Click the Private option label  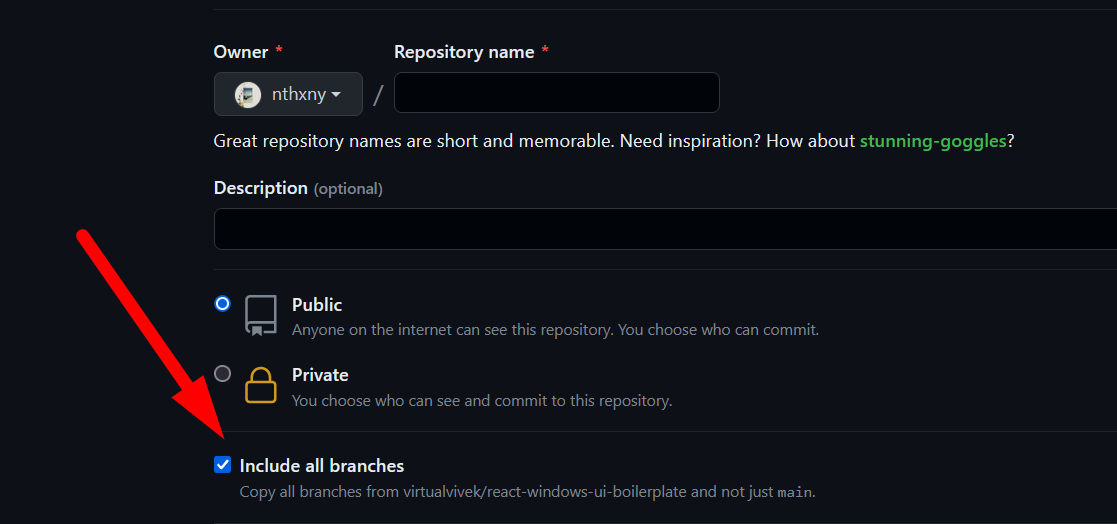[x=320, y=375]
